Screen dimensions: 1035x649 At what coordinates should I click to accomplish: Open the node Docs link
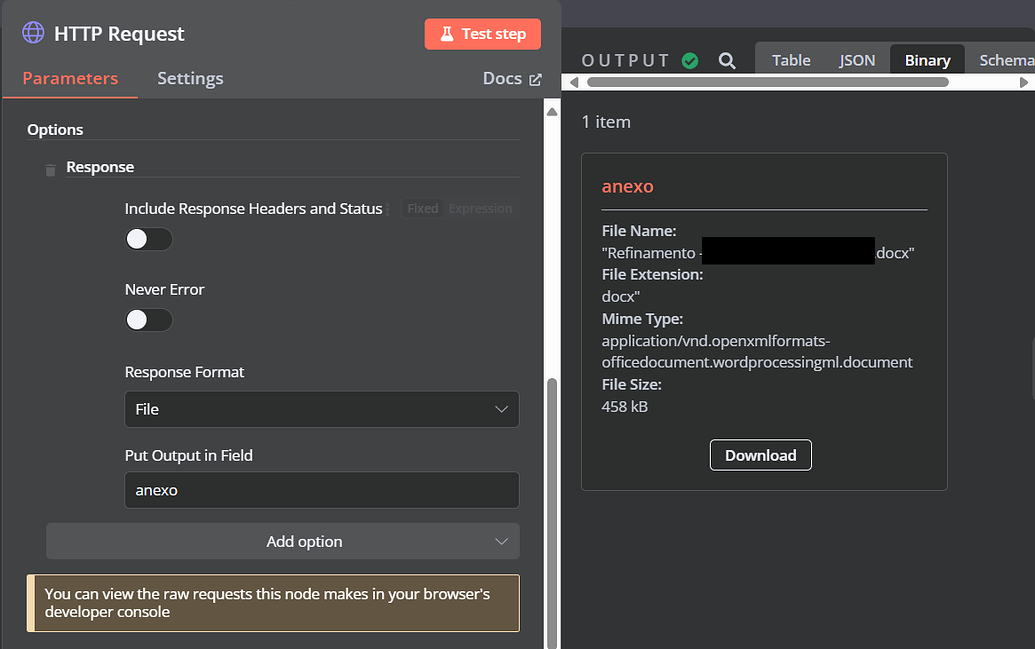click(503, 78)
